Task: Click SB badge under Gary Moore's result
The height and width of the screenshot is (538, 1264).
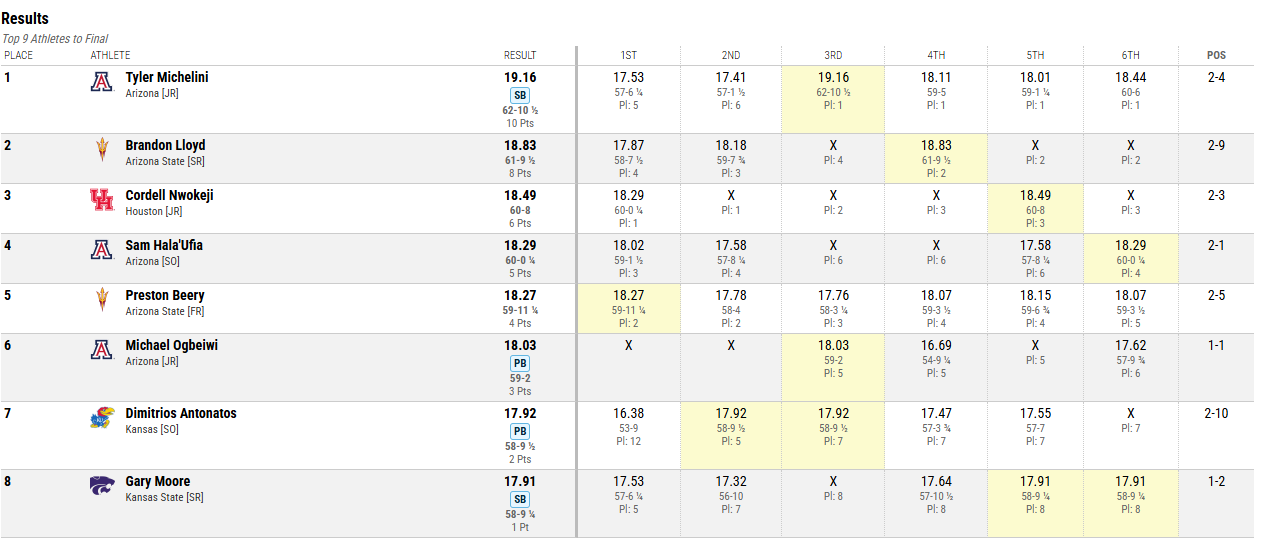Action: pyautogui.click(x=520, y=499)
